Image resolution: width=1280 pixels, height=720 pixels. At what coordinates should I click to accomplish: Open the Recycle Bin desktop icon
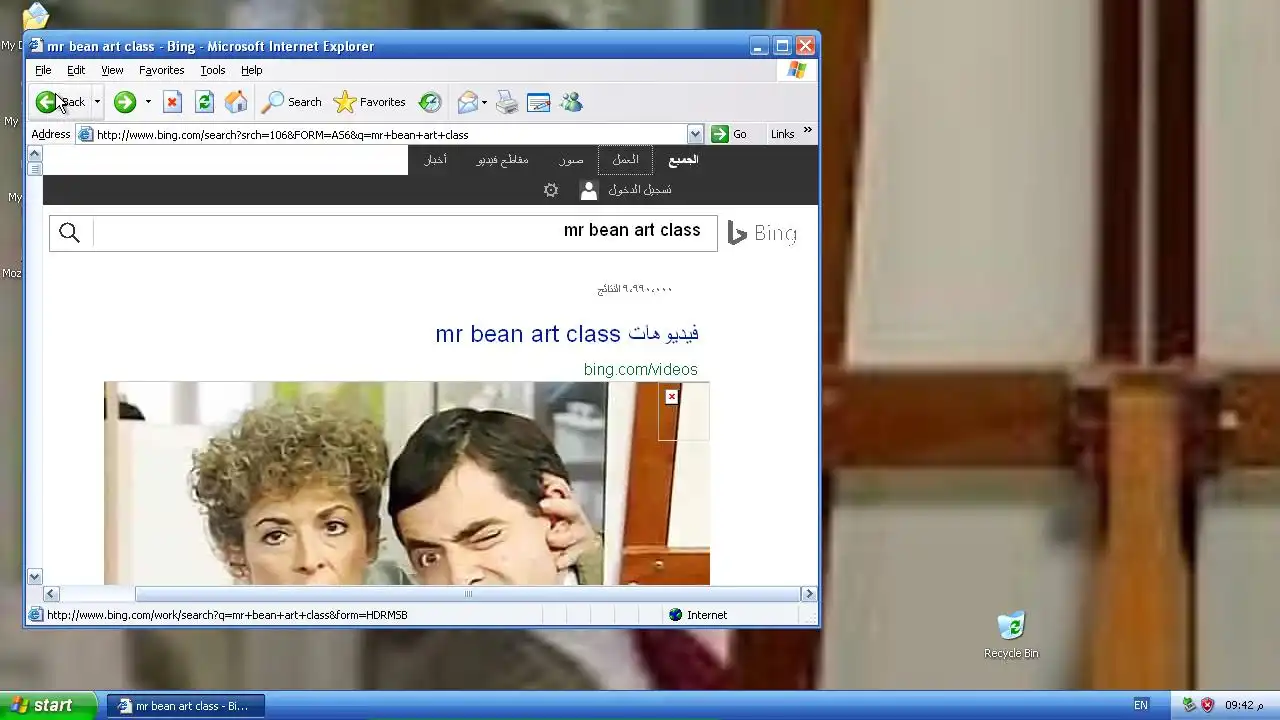1011,635
